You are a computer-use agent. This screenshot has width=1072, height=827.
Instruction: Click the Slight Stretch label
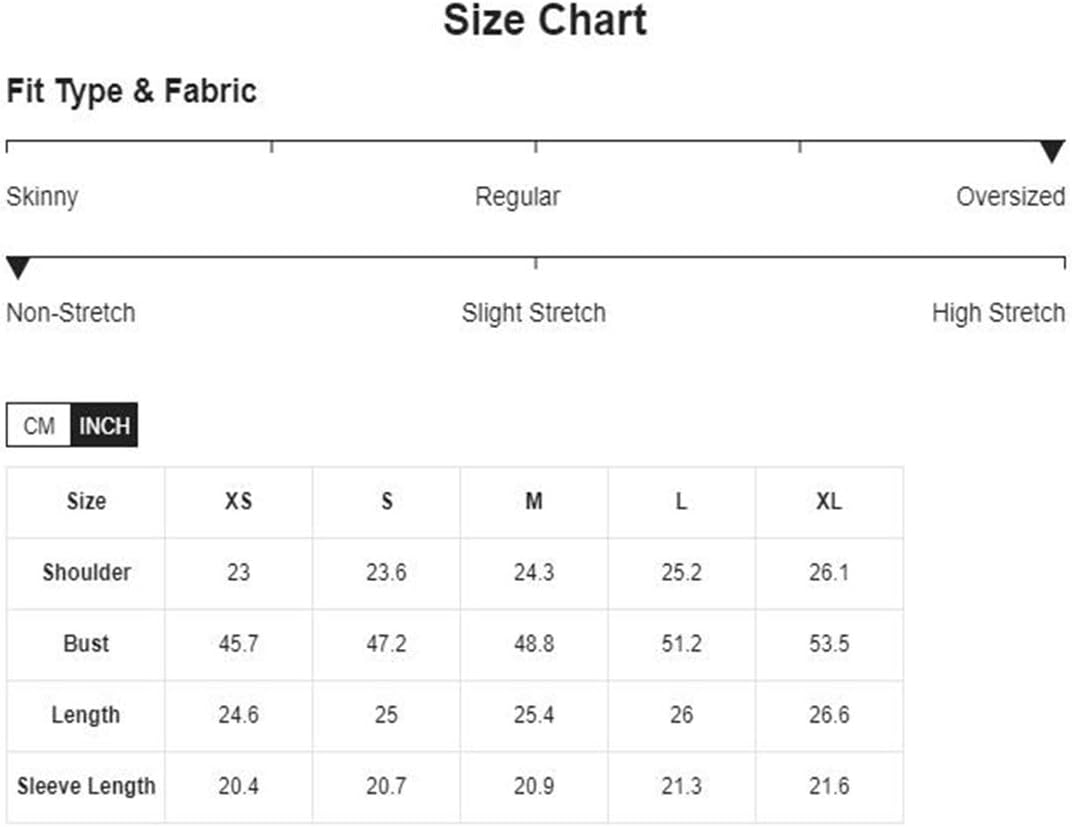pyautogui.click(x=534, y=313)
